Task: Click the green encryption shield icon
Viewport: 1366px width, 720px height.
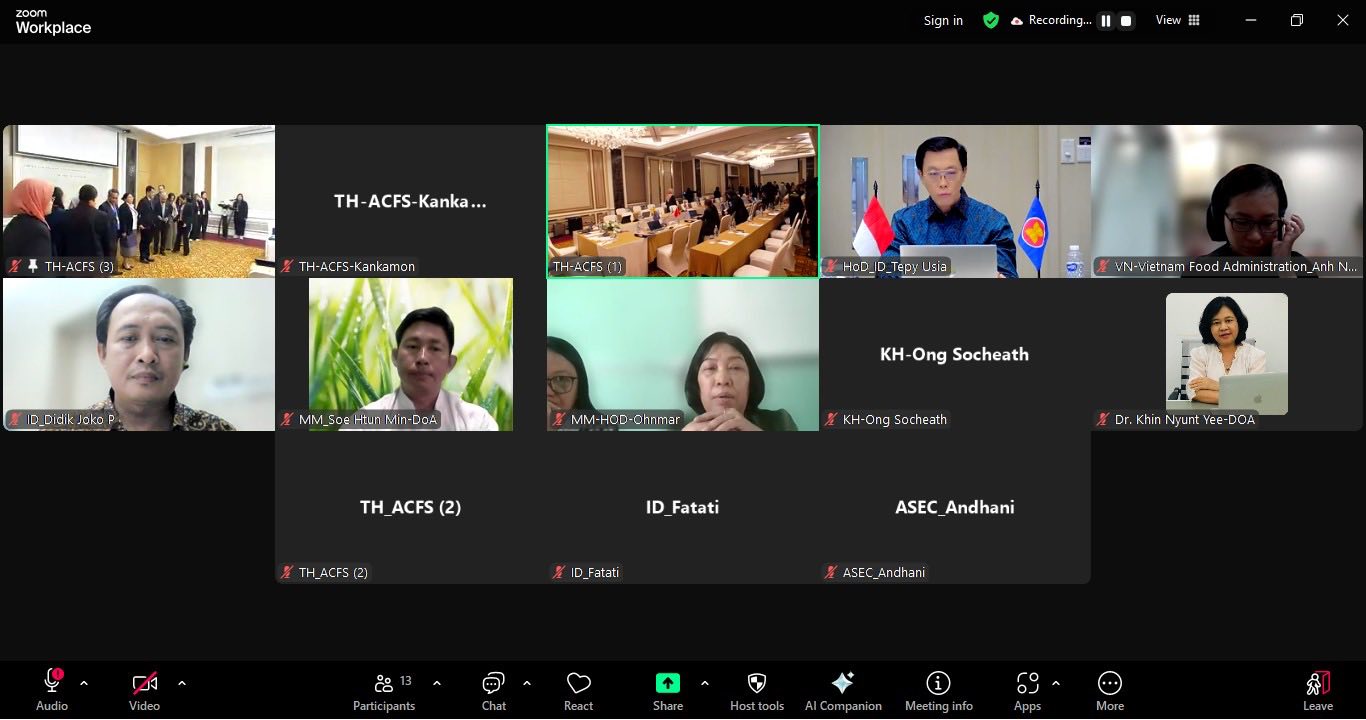Action: coord(991,20)
